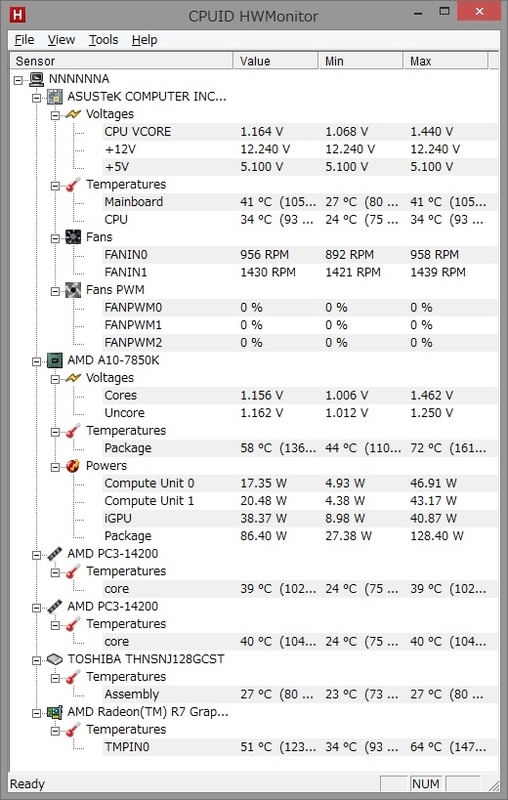Image resolution: width=508 pixels, height=800 pixels.
Task: Click the TOSHIBA drive icon
Action: coord(55,659)
